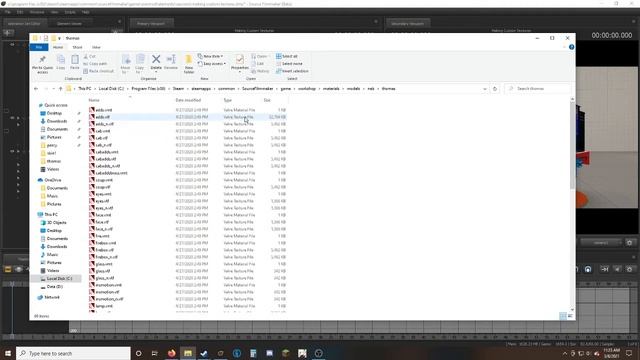Go up one folder with the up arrow

[x=60, y=89]
